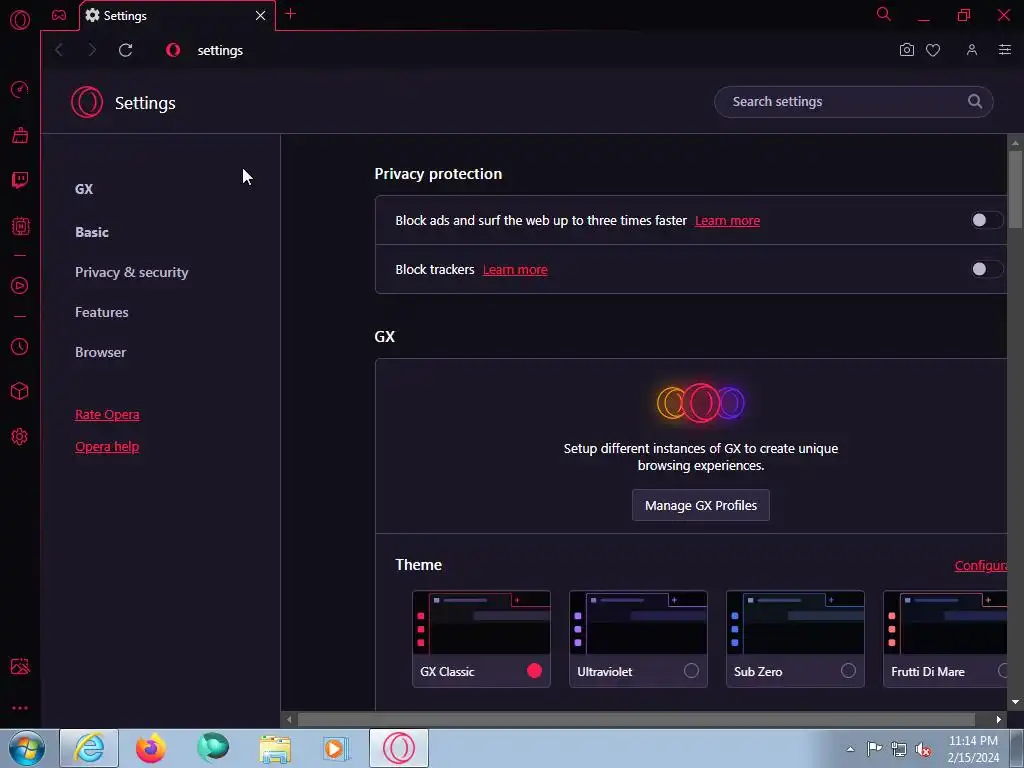Open the Windows Start button
Viewport: 1024px width, 768px height.
click(27, 748)
